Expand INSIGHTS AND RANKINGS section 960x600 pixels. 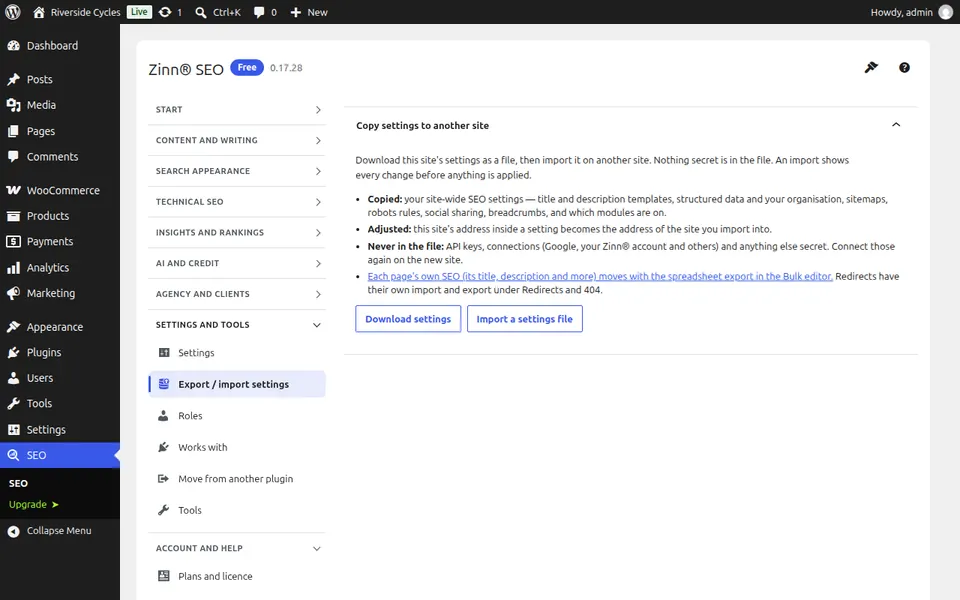pos(237,233)
